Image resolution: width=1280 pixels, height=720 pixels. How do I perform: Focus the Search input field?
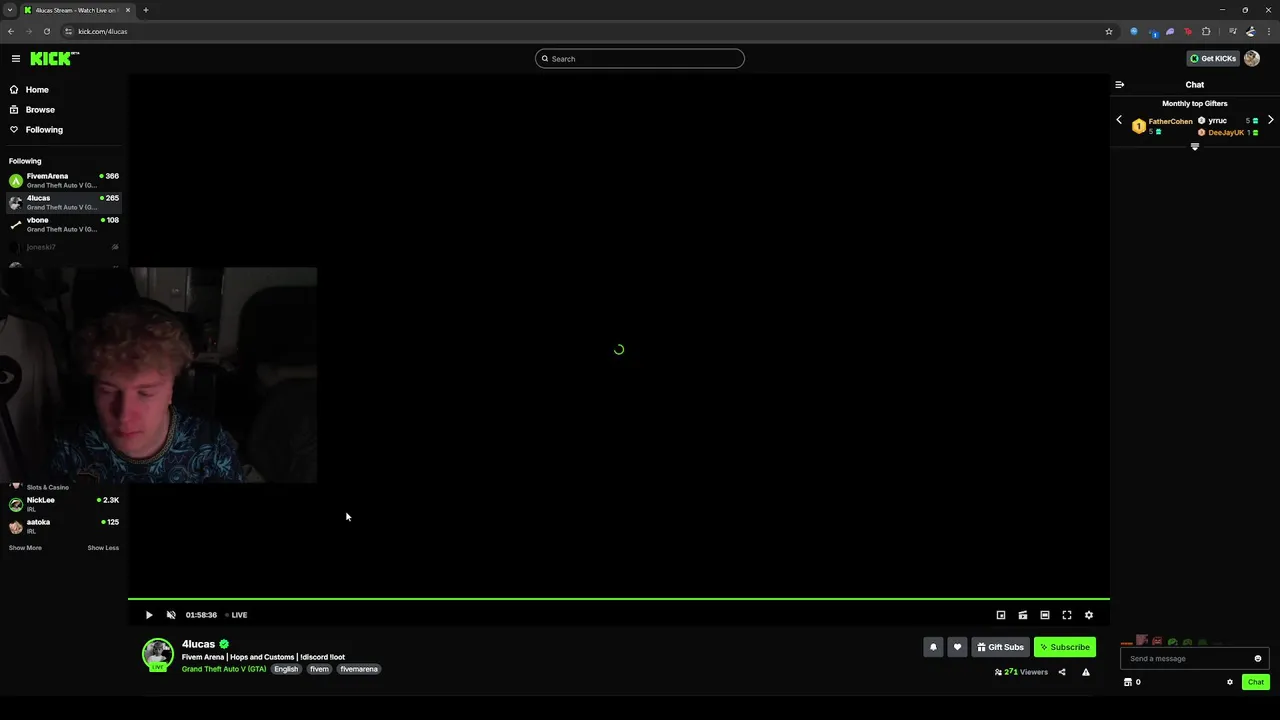640,58
